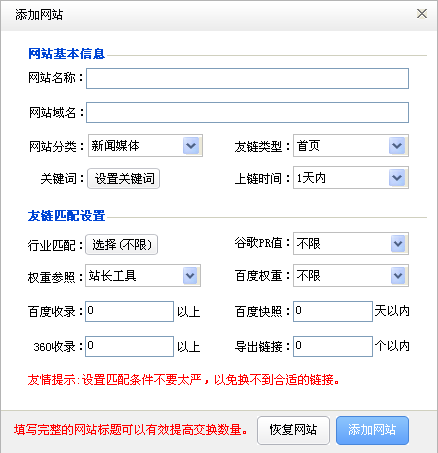Click the 设置关键词 button
Viewport: 438px width, 453px height.
tap(124, 179)
